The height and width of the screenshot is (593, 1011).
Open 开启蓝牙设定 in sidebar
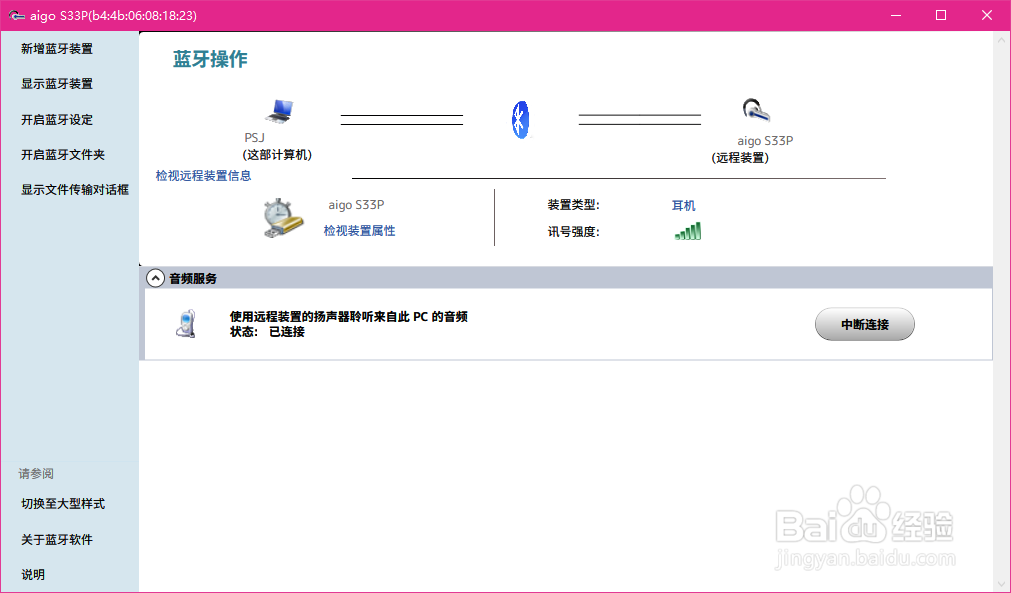tap(57, 119)
